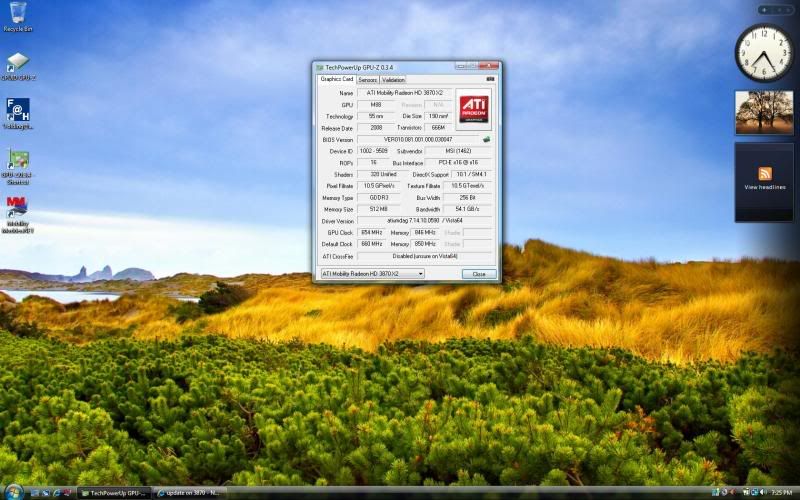Viewport: 800px width, 500px height.
Task: Click the Die Size value field
Action: click(438, 116)
